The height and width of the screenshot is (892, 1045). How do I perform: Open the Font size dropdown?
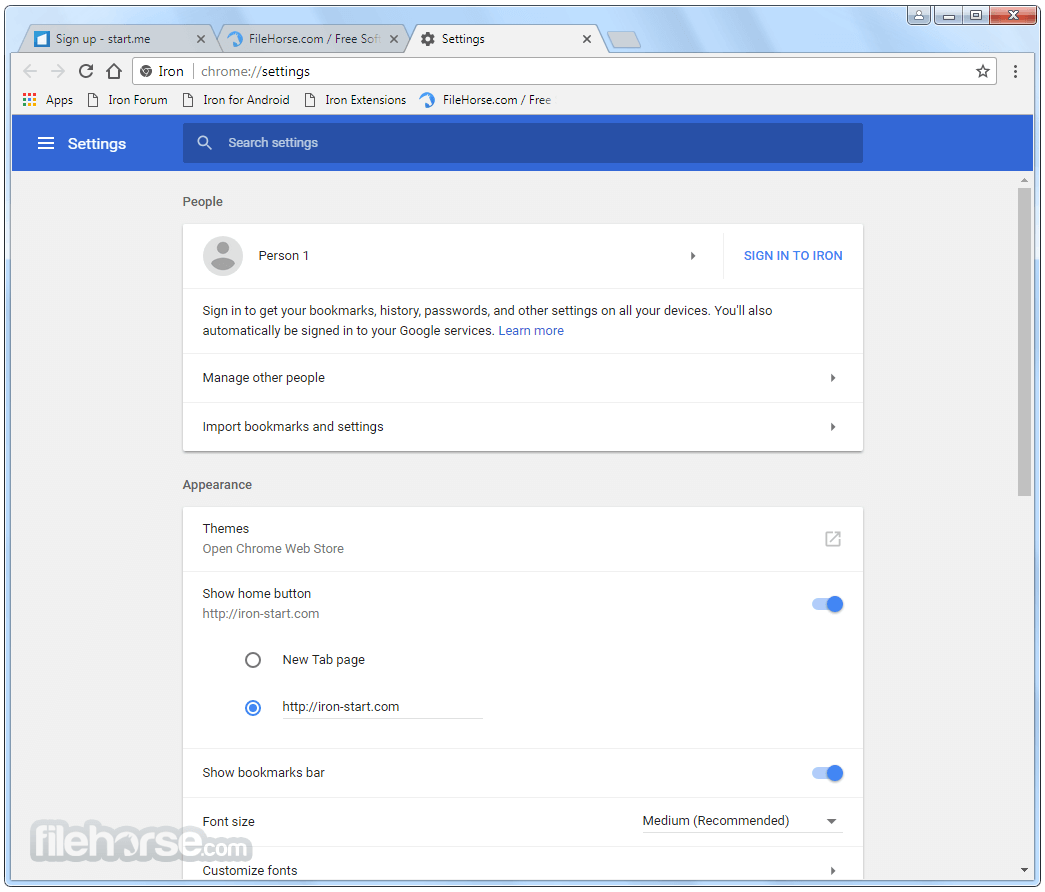coord(742,821)
